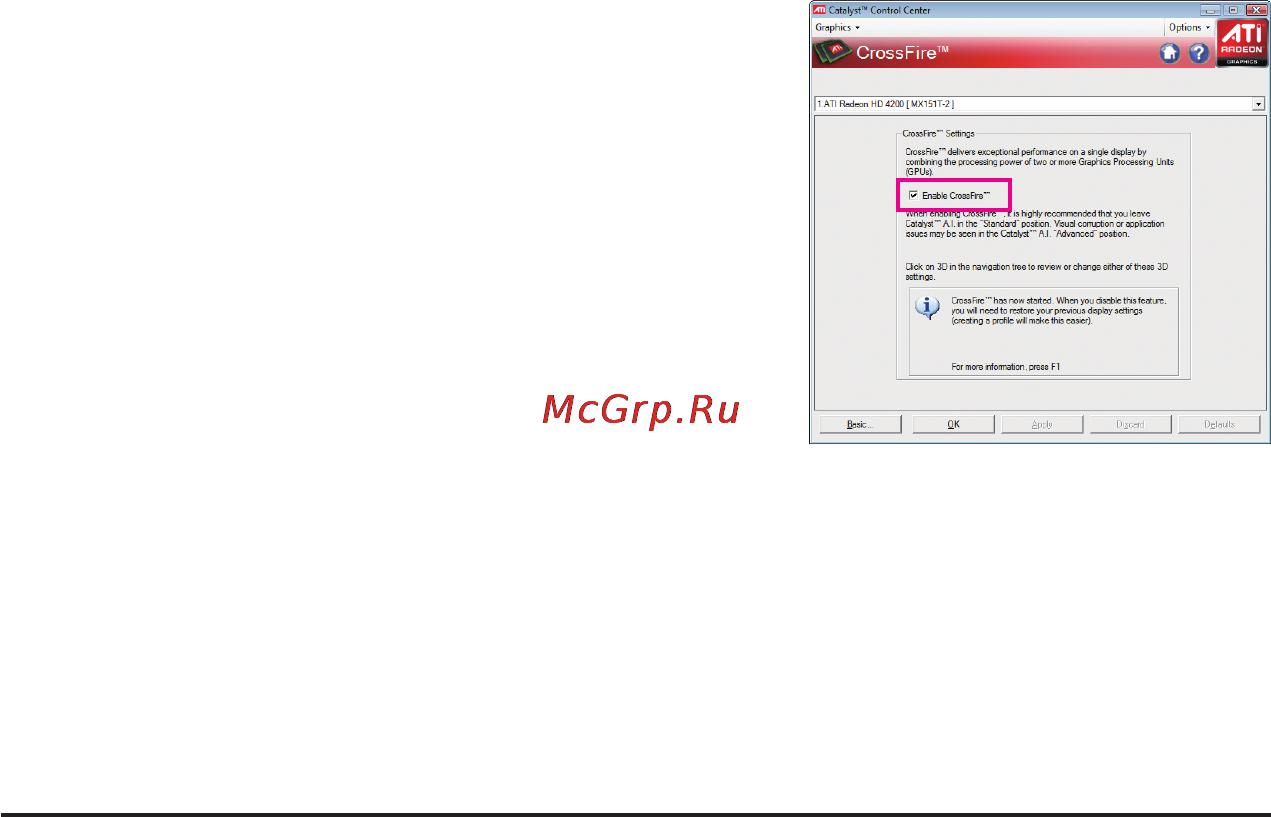Click the 'For more information, press F1' text

(x=1005, y=367)
